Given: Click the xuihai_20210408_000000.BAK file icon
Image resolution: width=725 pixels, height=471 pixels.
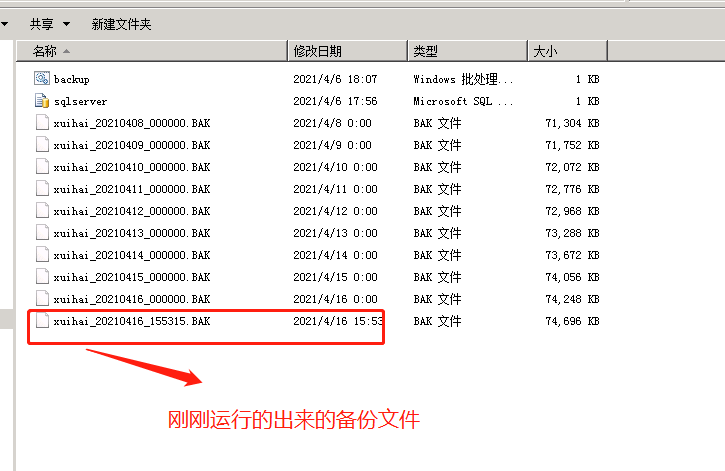Looking at the screenshot, I should tap(43, 122).
